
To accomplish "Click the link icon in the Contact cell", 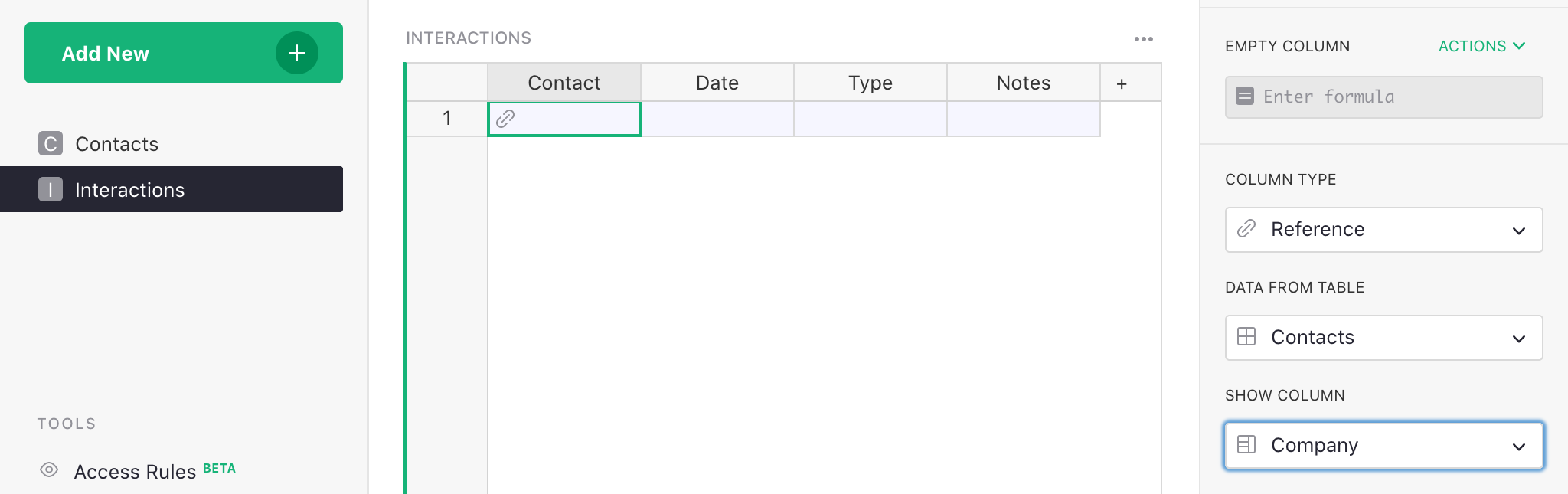I will tap(505, 119).
